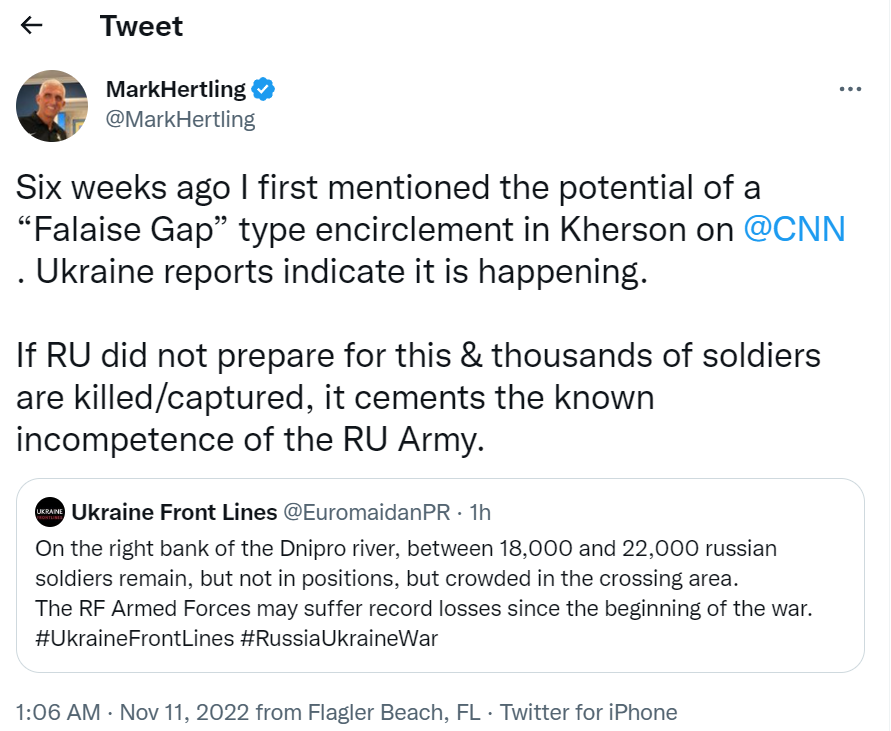Screen dimensions: 891x731
Task: Click the @MarkHertling handle
Action: click(180, 120)
